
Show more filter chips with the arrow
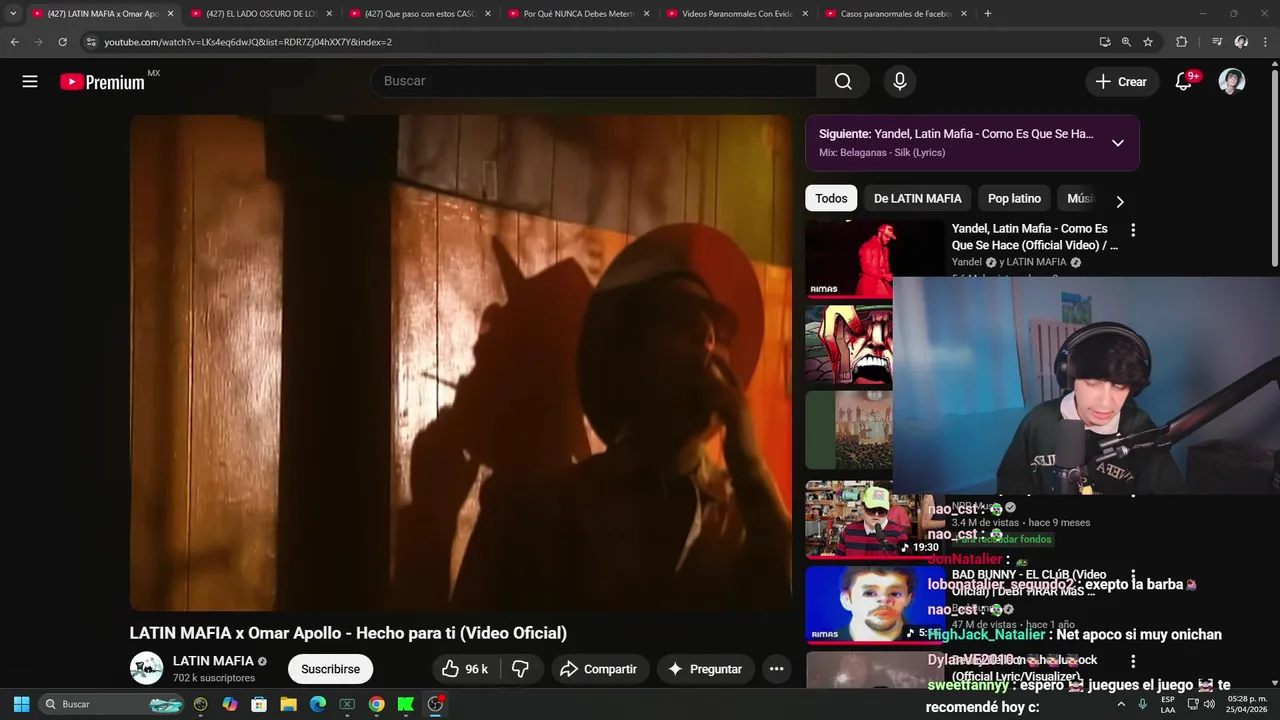[1120, 201]
